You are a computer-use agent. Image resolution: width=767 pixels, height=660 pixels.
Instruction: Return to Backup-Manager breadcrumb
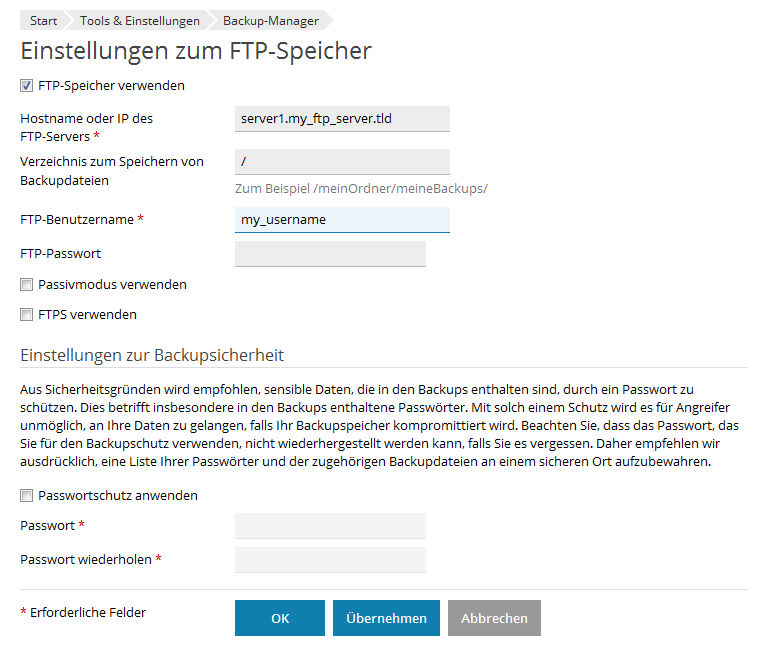coord(271,21)
